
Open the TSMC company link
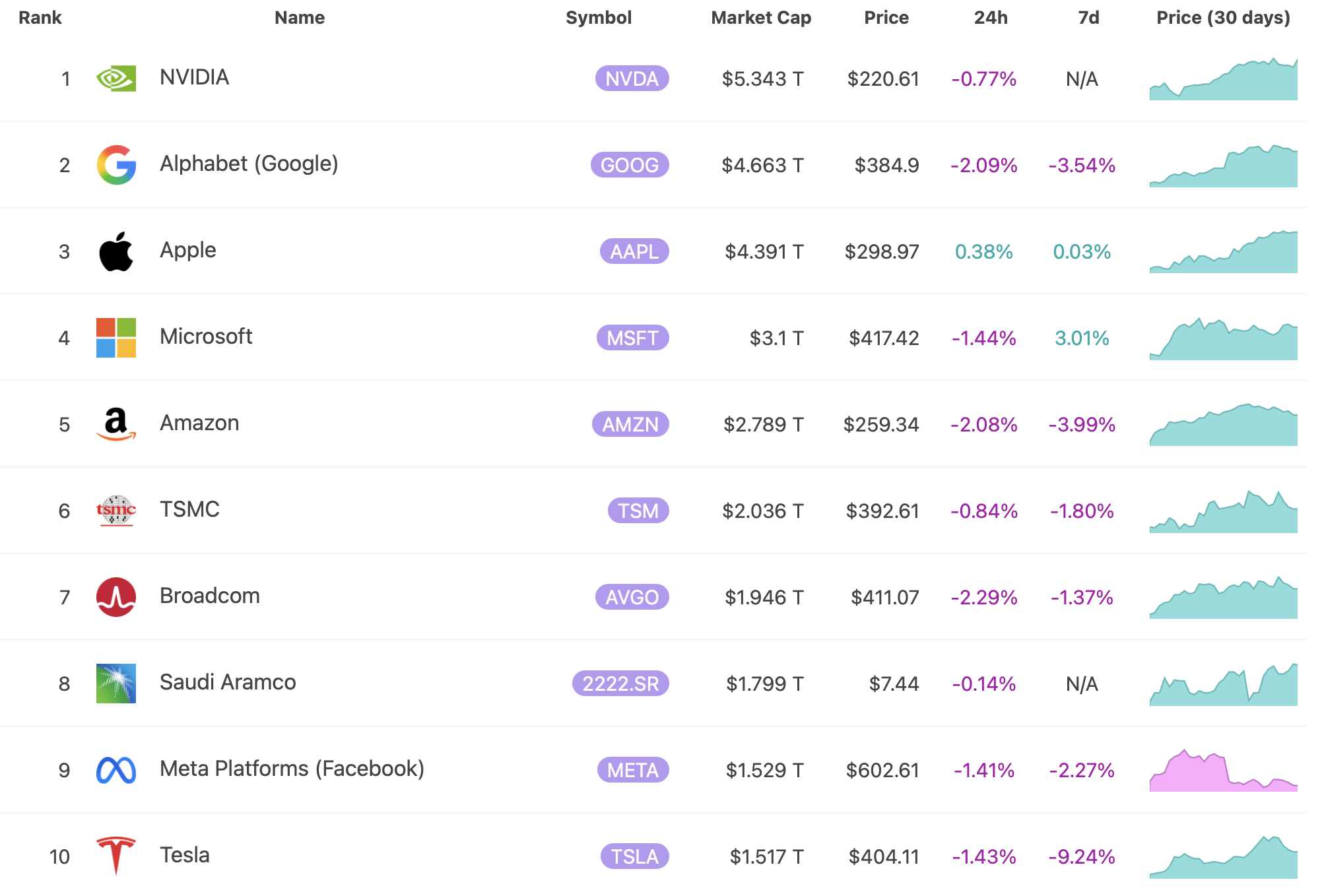tap(189, 509)
